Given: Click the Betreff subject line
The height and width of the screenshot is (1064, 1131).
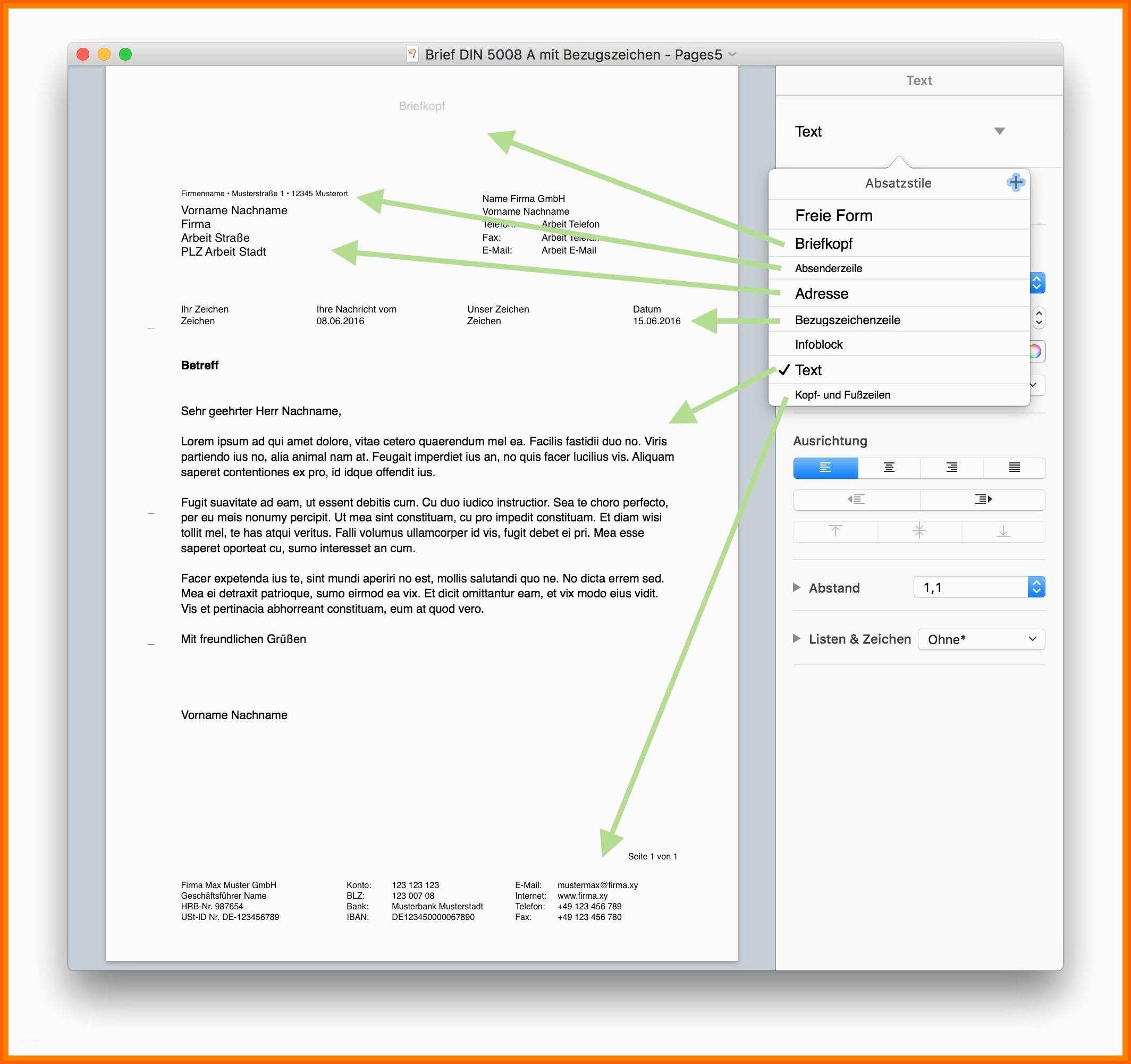Looking at the screenshot, I should [x=200, y=365].
